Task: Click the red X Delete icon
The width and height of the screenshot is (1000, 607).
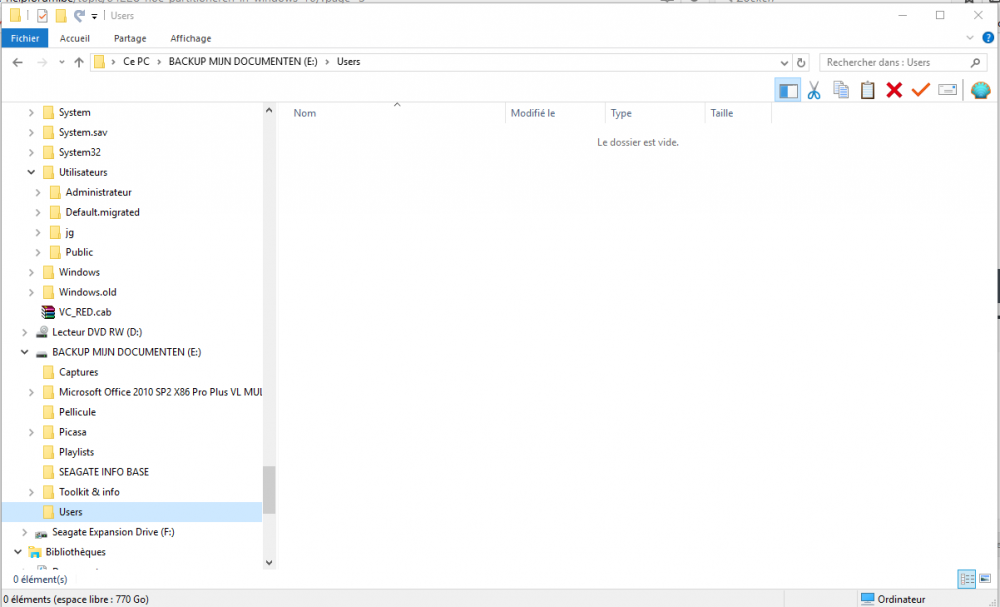Action: coord(894,90)
